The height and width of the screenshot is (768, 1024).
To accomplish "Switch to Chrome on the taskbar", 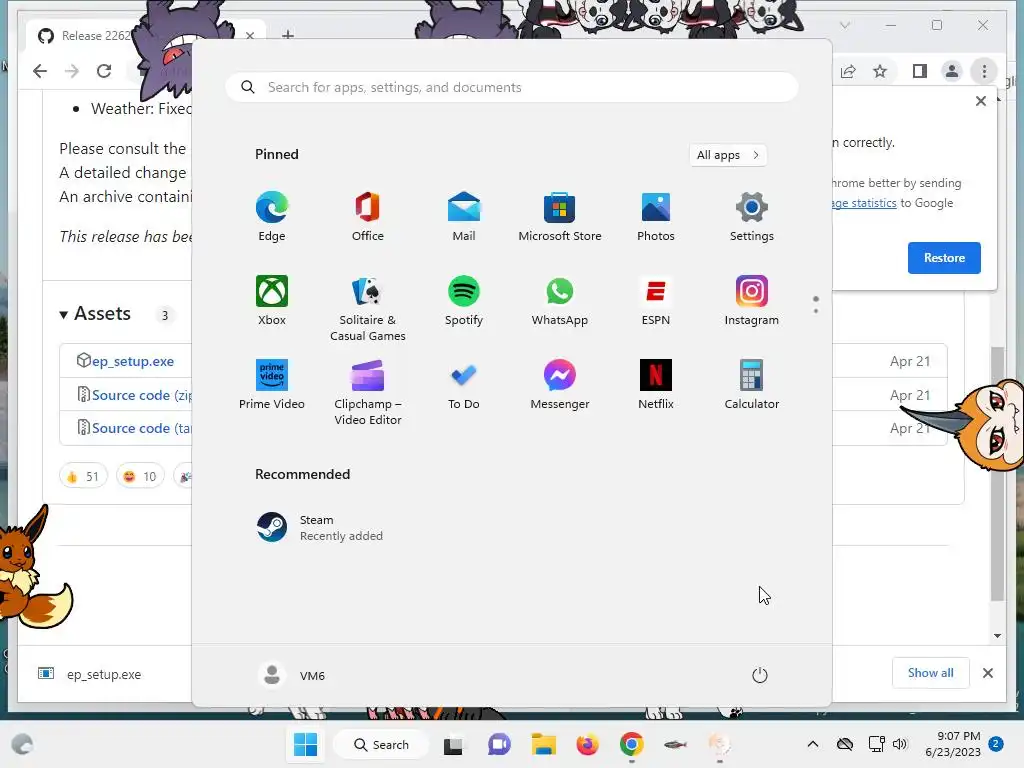I will point(632,744).
